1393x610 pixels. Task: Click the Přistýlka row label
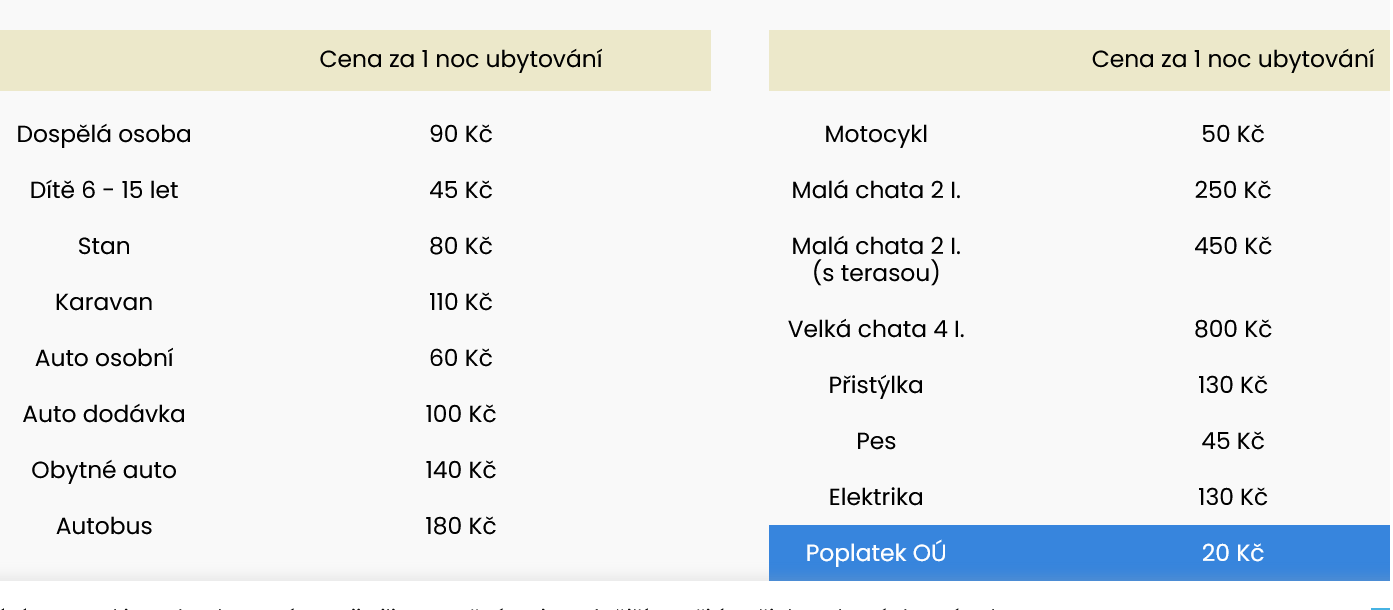pos(876,385)
